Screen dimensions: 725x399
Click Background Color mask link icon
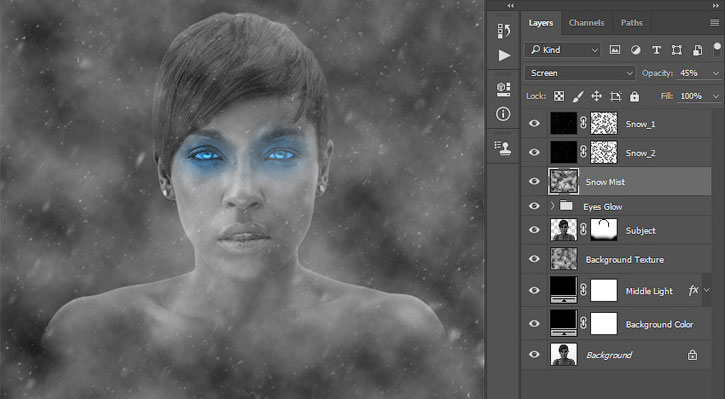(x=584, y=323)
